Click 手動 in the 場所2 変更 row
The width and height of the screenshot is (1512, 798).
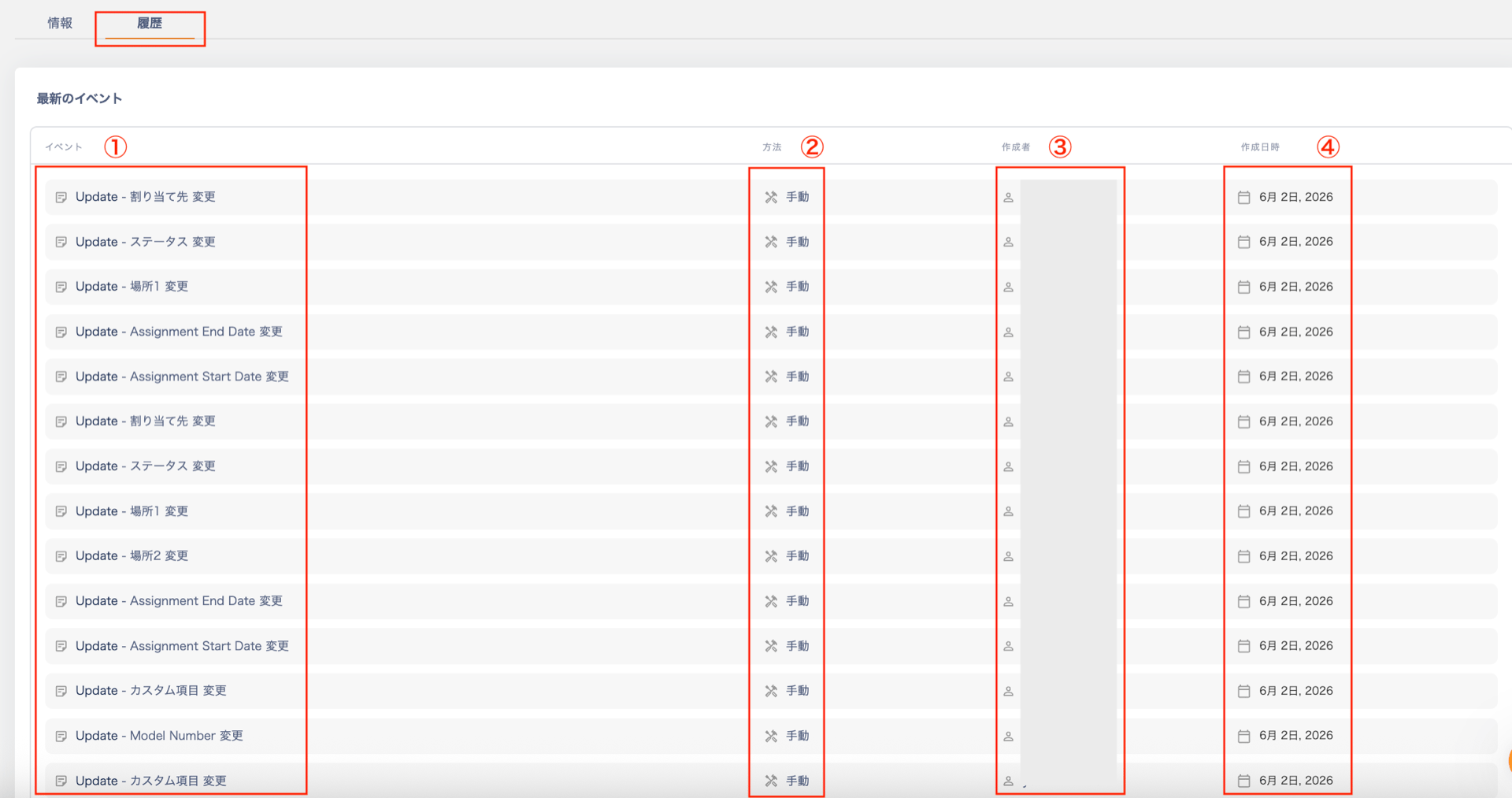pyautogui.click(x=798, y=556)
